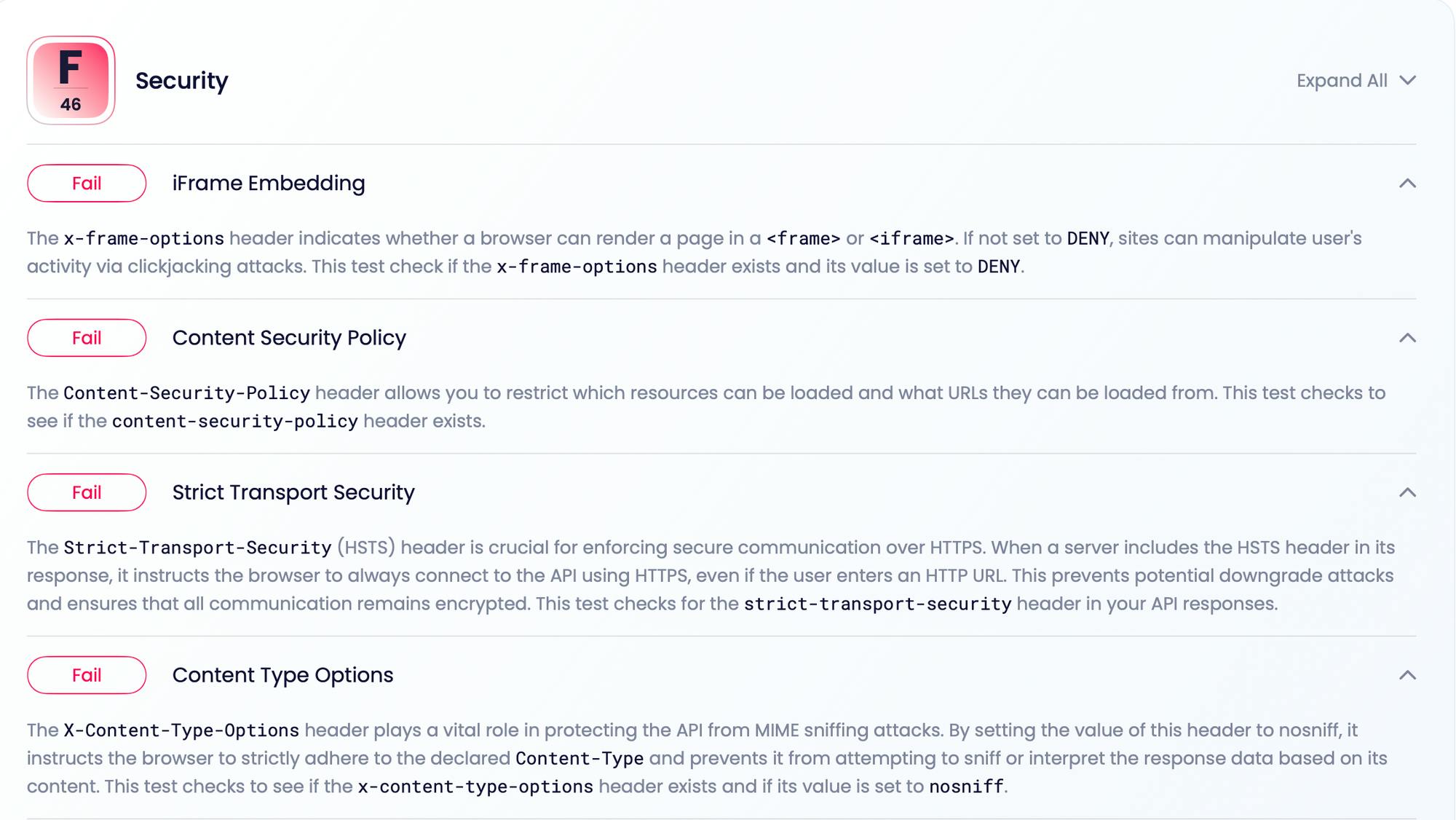This screenshot has height=820, width=1456.
Task: Click the Strict Transport Security collapse arrow
Action: click(1407, 492)
